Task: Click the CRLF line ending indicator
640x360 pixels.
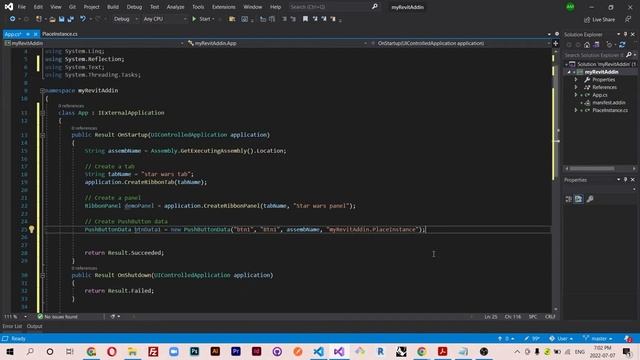Action: click(x=550, y=317)
